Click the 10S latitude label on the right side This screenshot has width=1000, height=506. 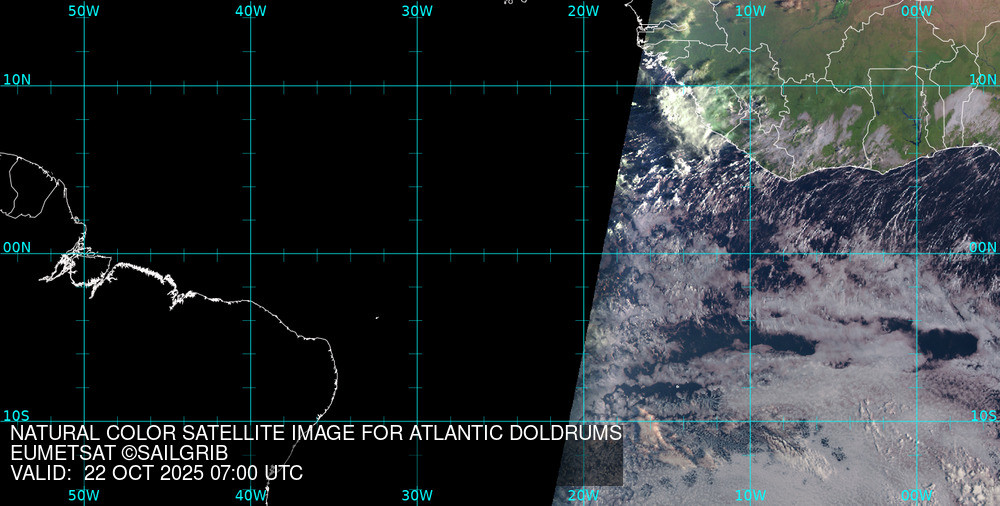click(984, 415)
